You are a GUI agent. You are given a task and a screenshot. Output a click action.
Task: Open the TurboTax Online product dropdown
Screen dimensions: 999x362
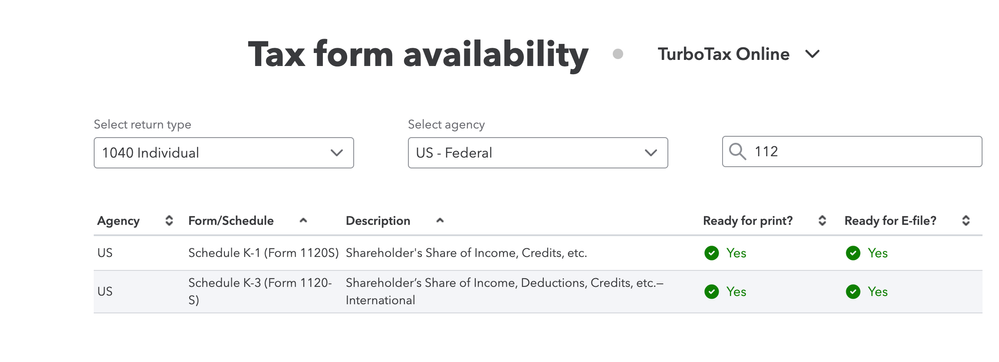(x=738, y=54)
